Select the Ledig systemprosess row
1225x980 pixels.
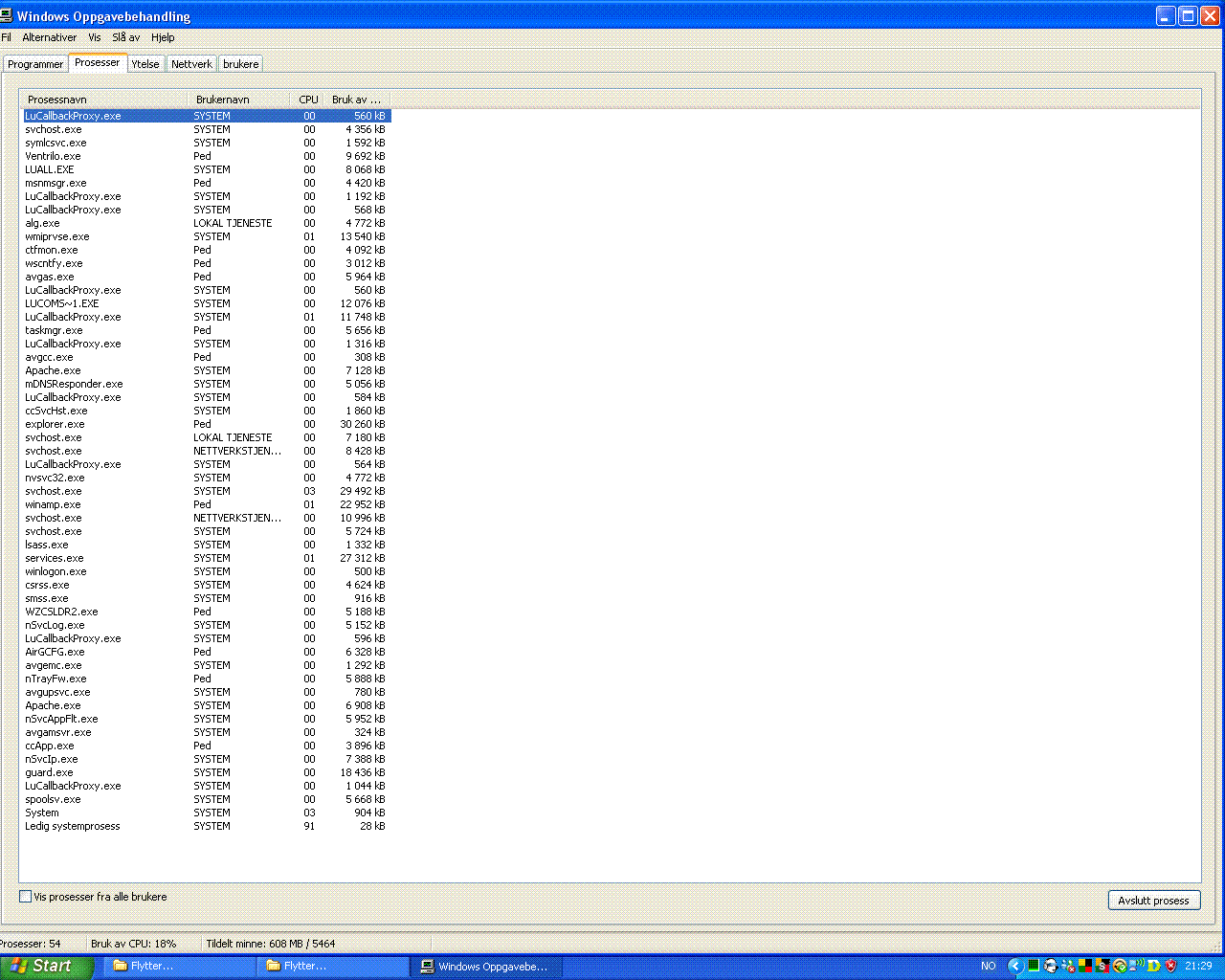click(x=207, y=826)
